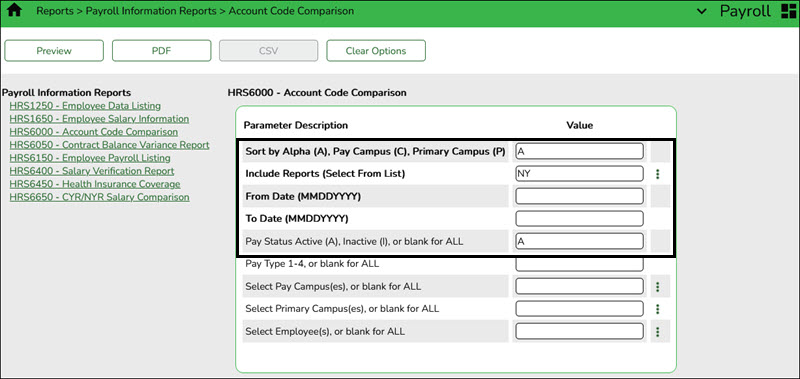Open HRS6050 - Contract Balance Variance Report

(x=110, y=145)
